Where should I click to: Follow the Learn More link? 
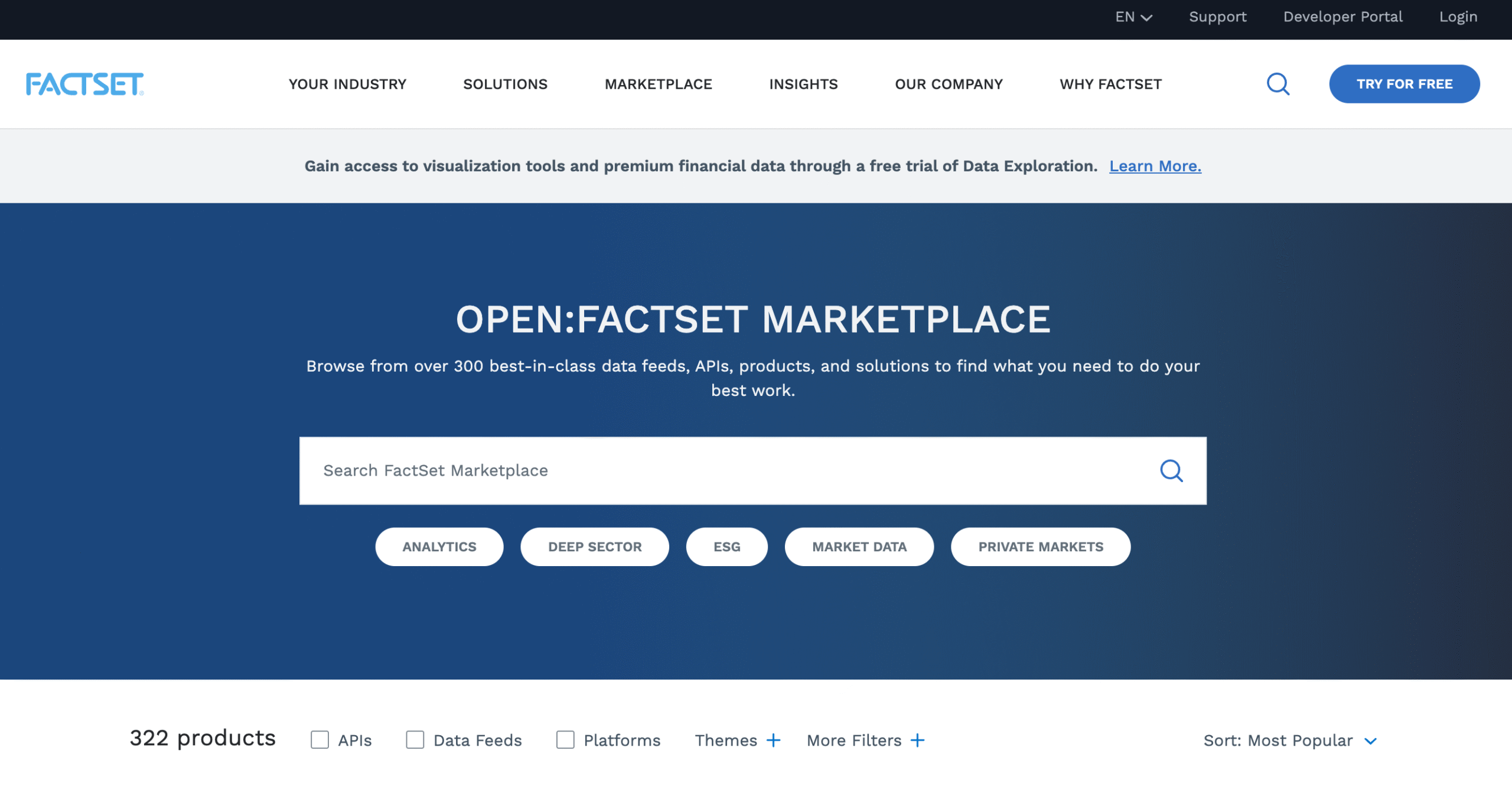[x=1155, y=166]
